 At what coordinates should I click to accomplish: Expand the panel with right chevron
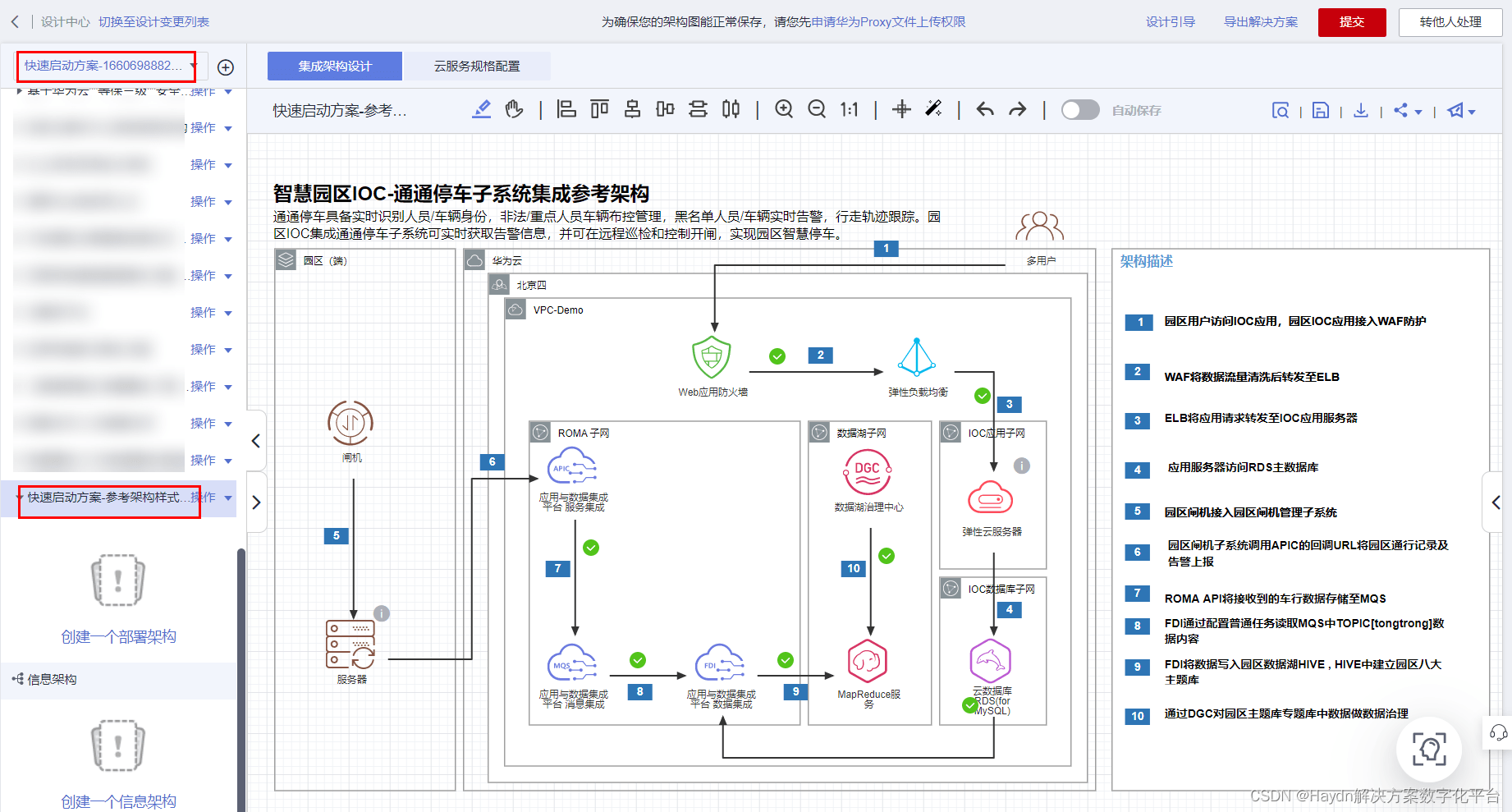pos(256,502)
